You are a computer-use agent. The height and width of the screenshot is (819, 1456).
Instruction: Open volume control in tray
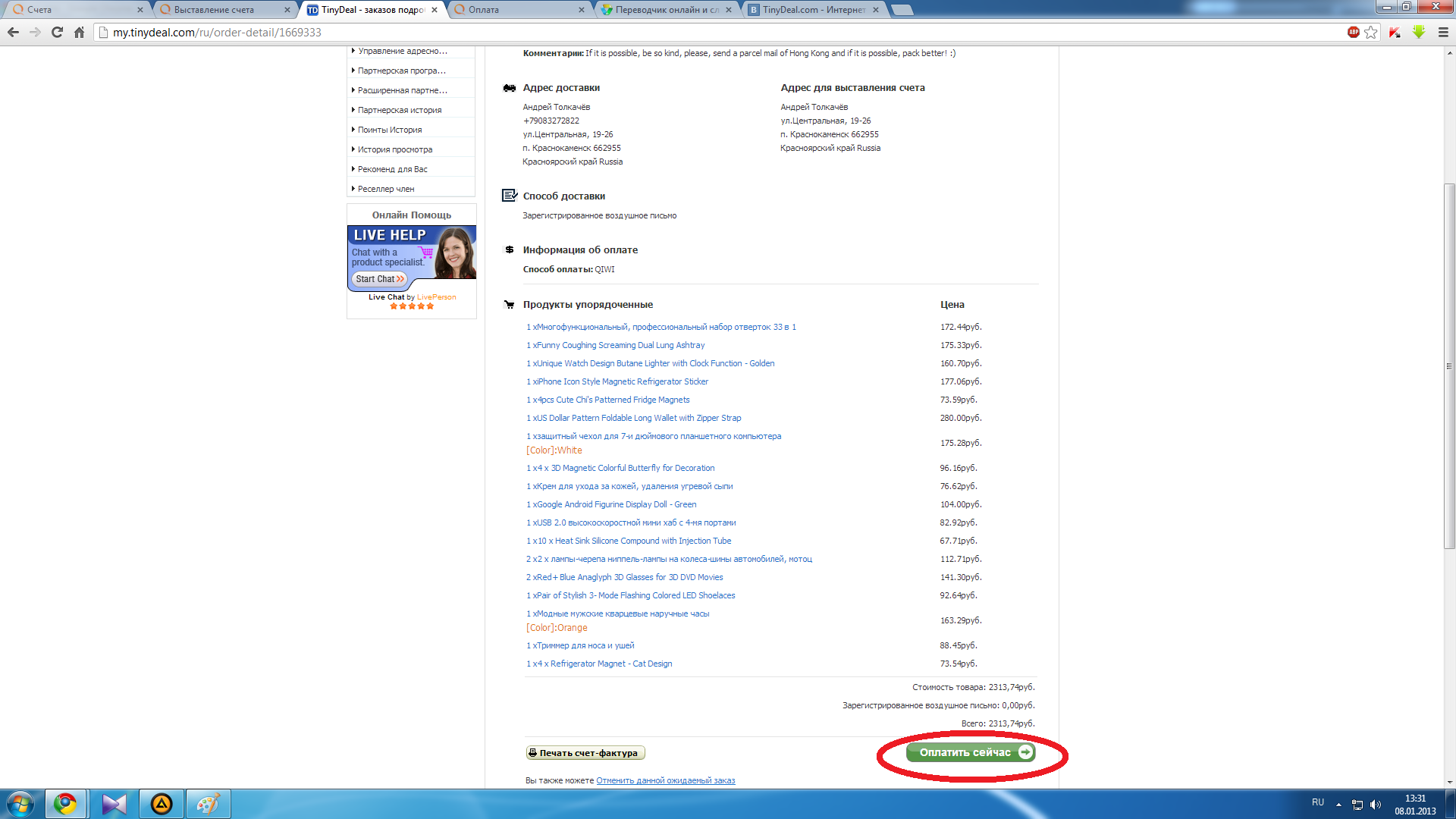1376,805
